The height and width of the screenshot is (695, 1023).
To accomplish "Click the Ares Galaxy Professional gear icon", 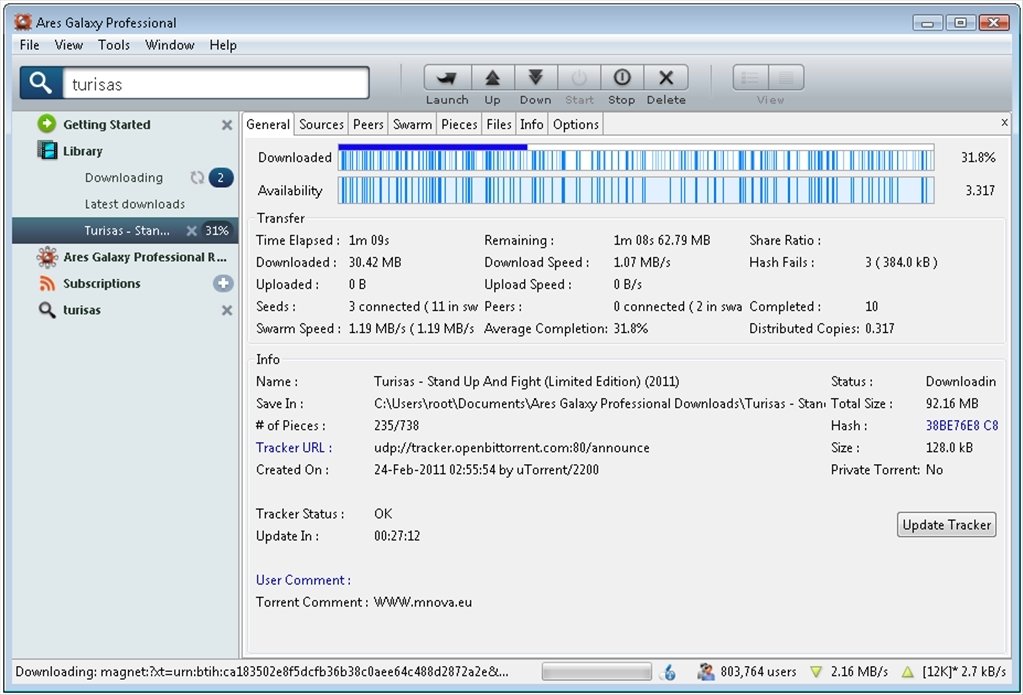I will [47, 257].
